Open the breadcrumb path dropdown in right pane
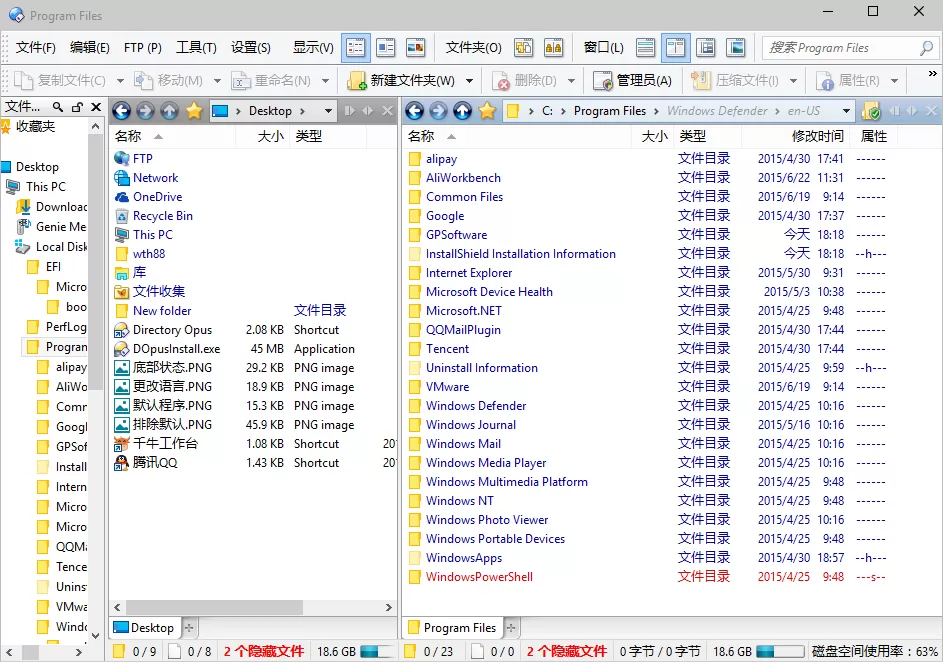The height and width of the screenshot is (662, 943). tap(847, 112)
